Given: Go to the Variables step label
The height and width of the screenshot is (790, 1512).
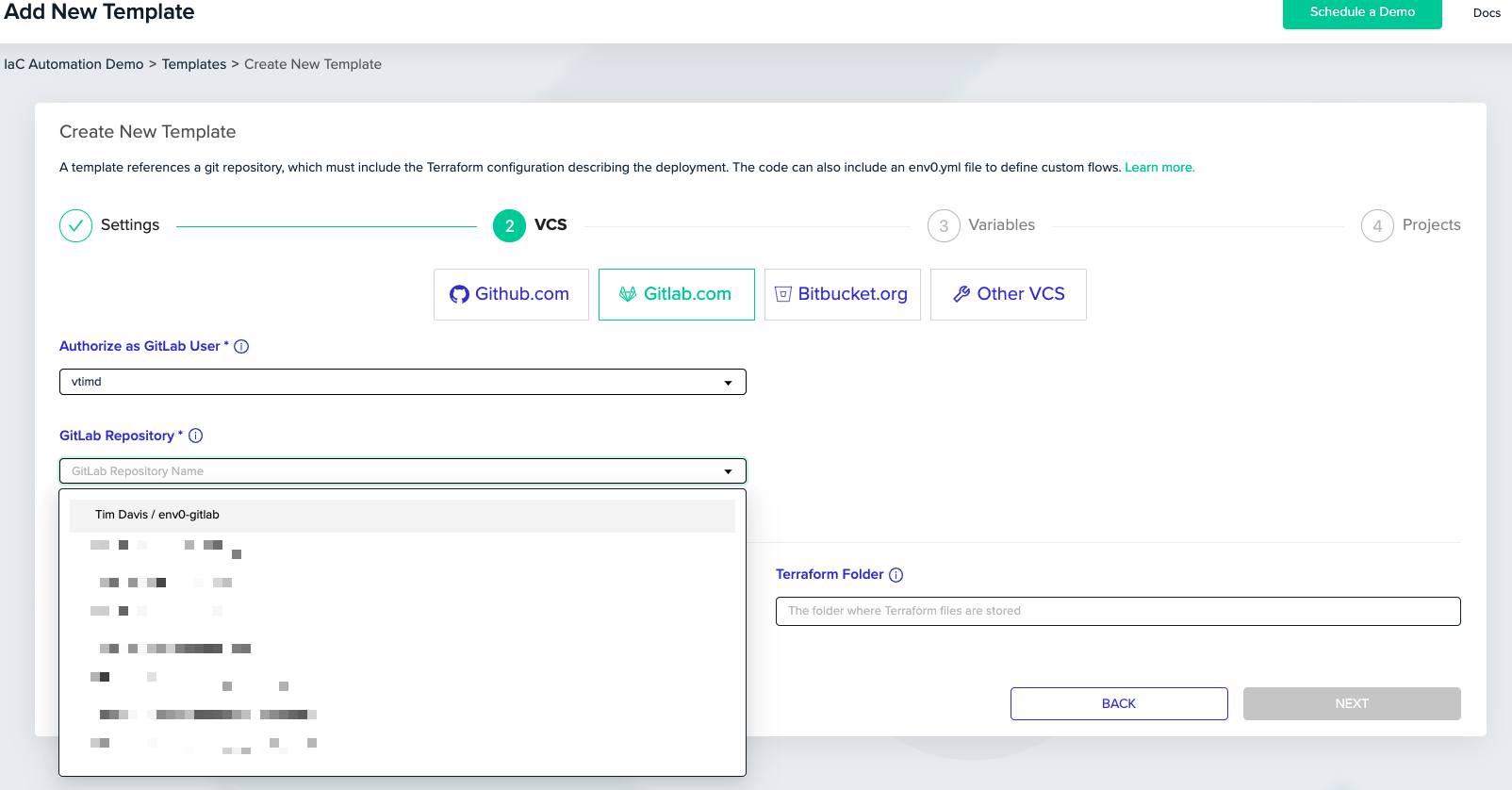Looking at the screenshot, I should [1002, 225].
